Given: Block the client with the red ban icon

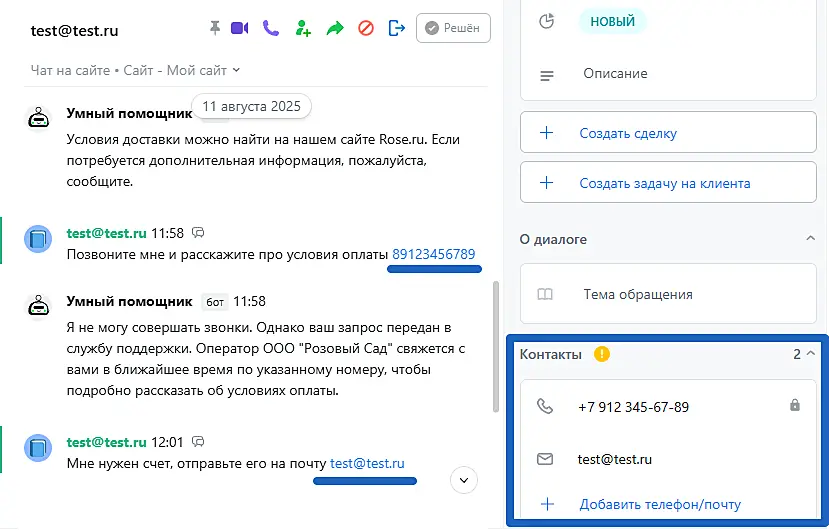Looking at the screenshot, I should (x=366, y=28).
